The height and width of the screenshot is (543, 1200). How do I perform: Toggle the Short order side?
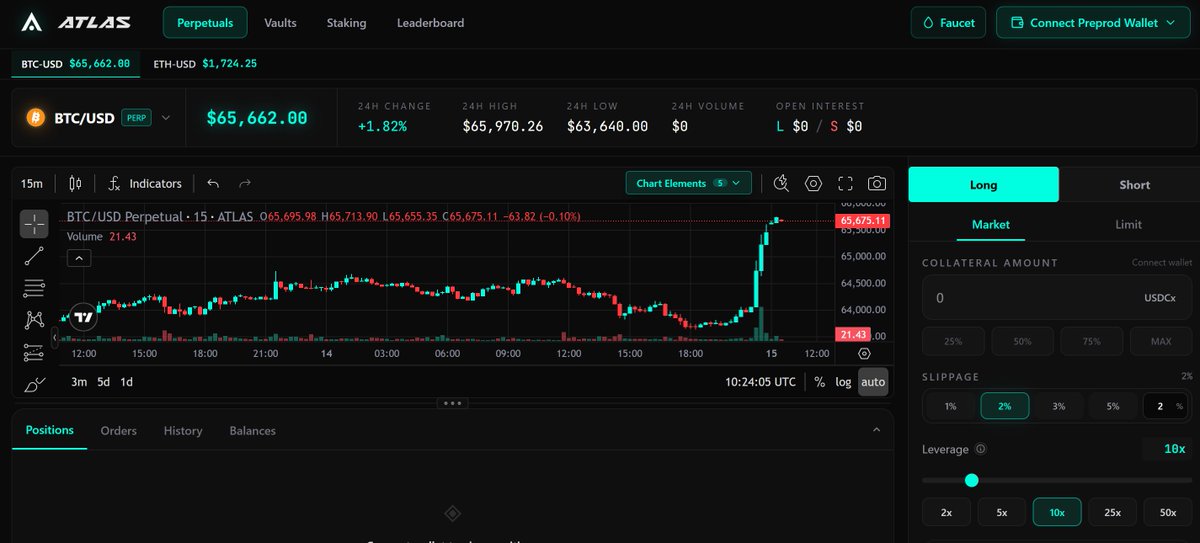click(x=1134, y=185)
